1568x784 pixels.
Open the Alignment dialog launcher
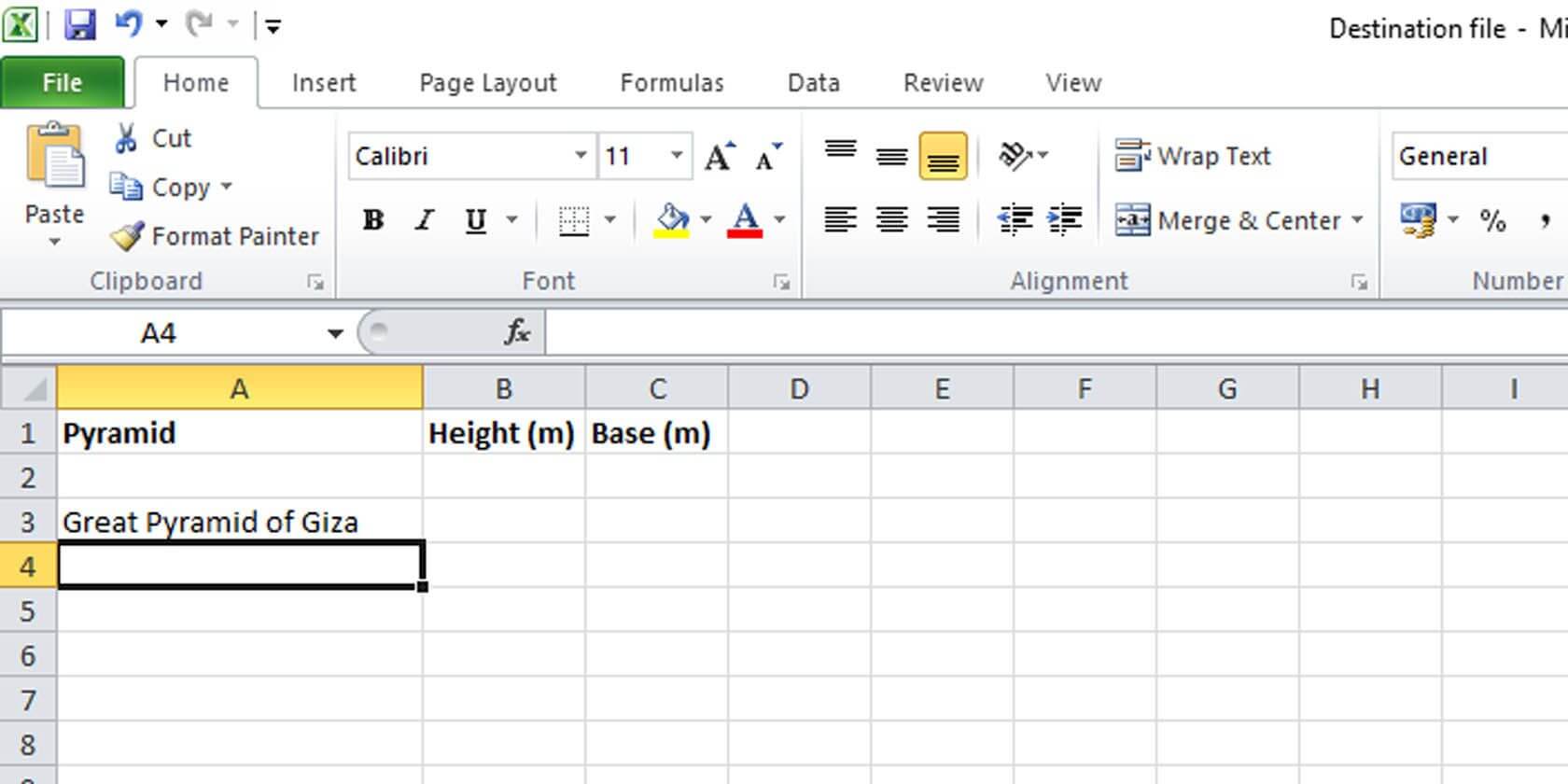pos(1359,282)
